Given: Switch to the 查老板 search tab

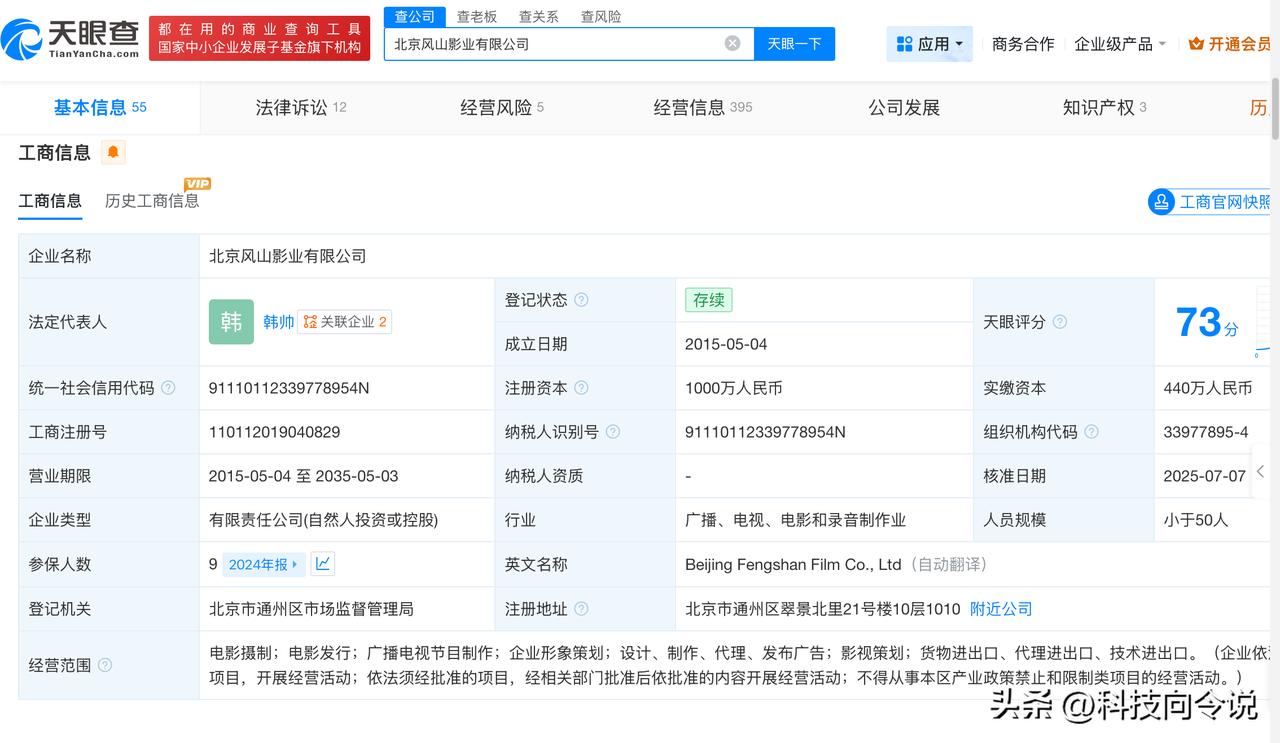Looking at the screenshot, I should point(477,17).
